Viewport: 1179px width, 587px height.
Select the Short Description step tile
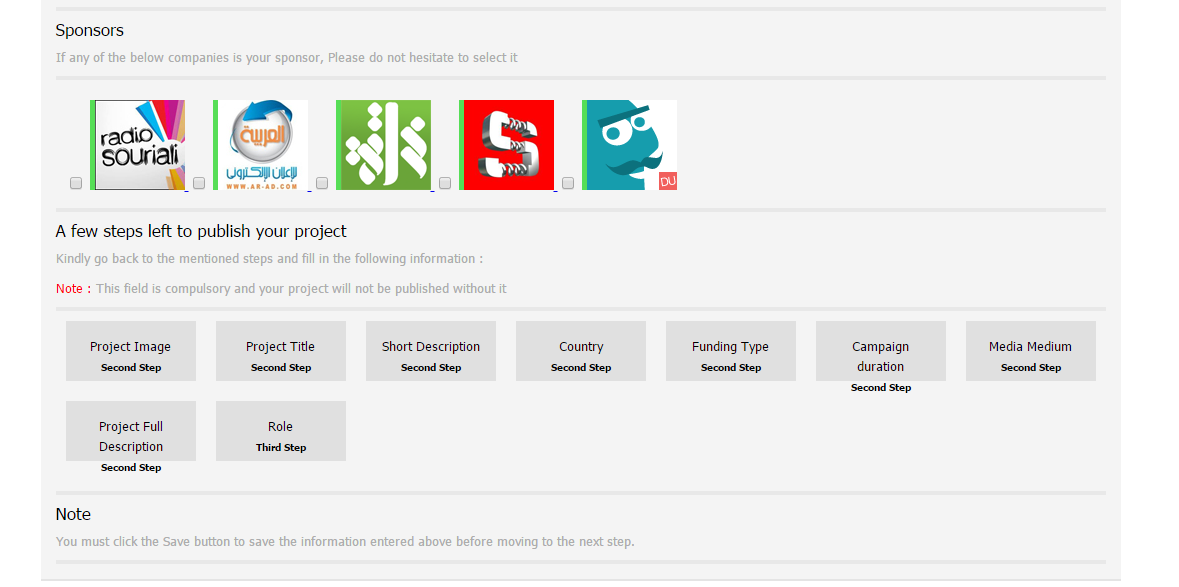[x=431, y=351]
